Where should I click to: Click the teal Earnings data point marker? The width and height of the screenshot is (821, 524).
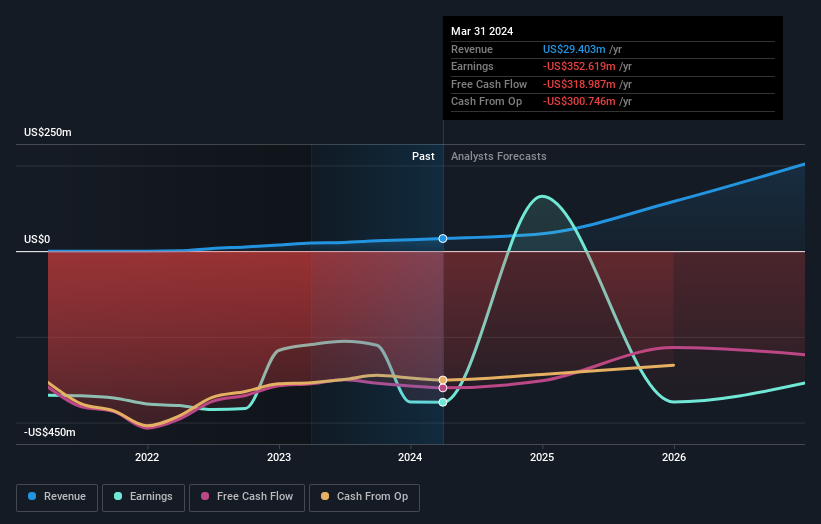(443, 402)
